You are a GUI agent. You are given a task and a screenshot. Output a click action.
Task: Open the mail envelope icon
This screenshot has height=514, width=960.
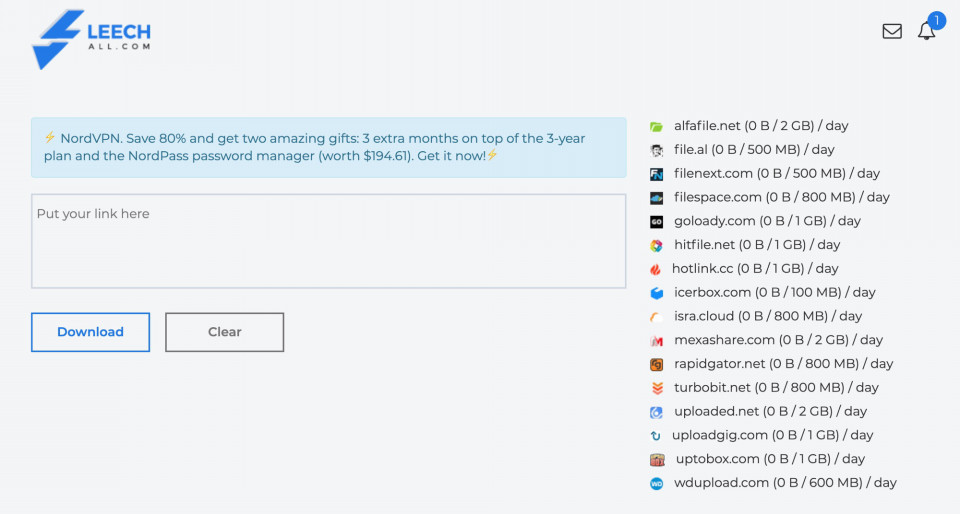891,31
